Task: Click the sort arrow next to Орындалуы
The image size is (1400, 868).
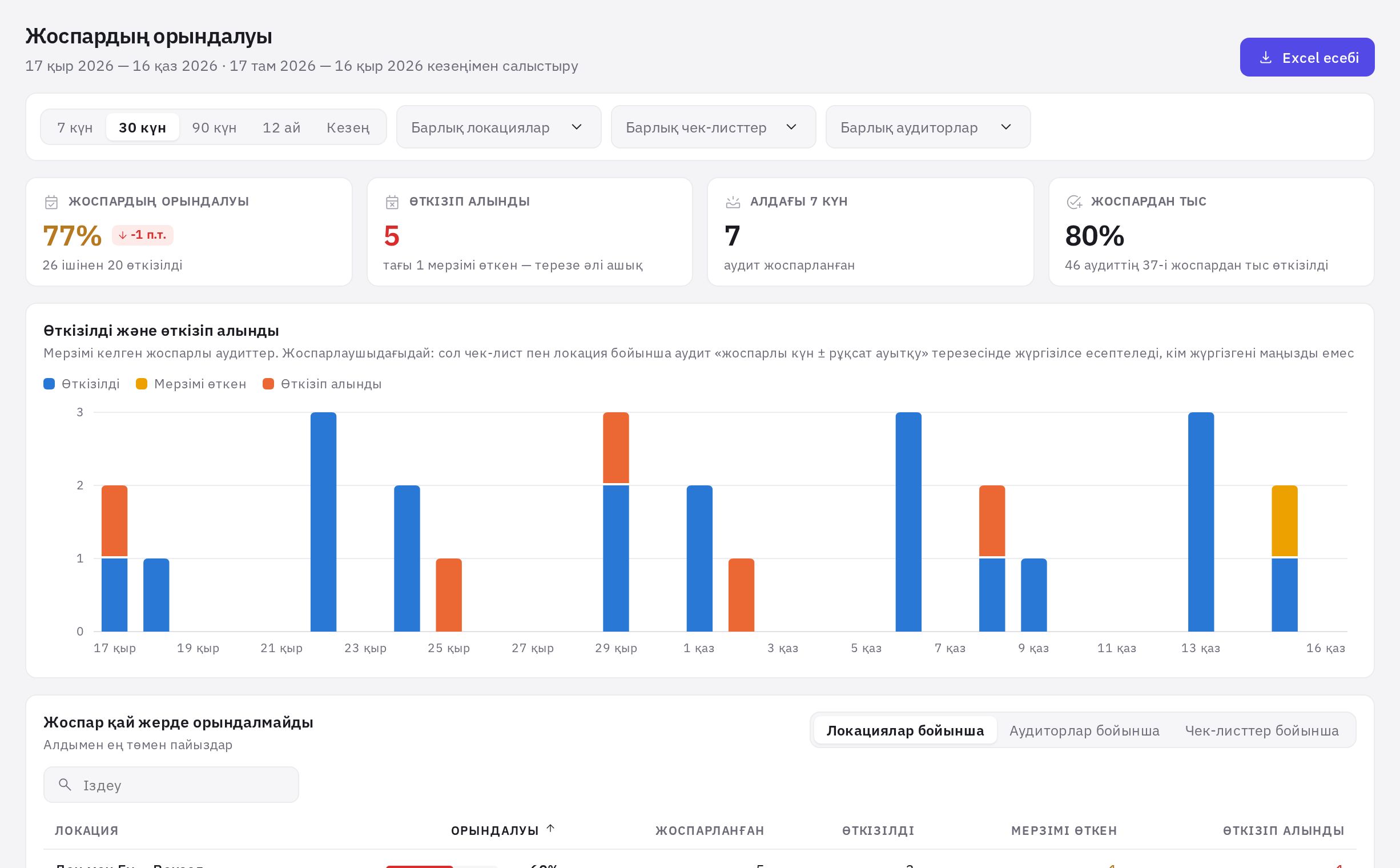Action: 550,829
